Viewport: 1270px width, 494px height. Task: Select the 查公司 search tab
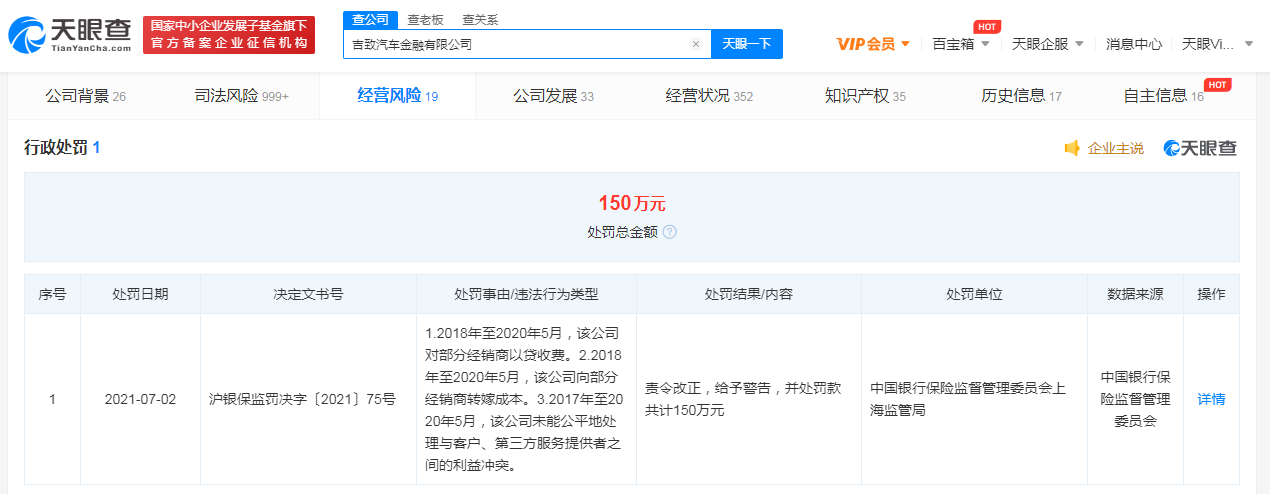point(370,20)
